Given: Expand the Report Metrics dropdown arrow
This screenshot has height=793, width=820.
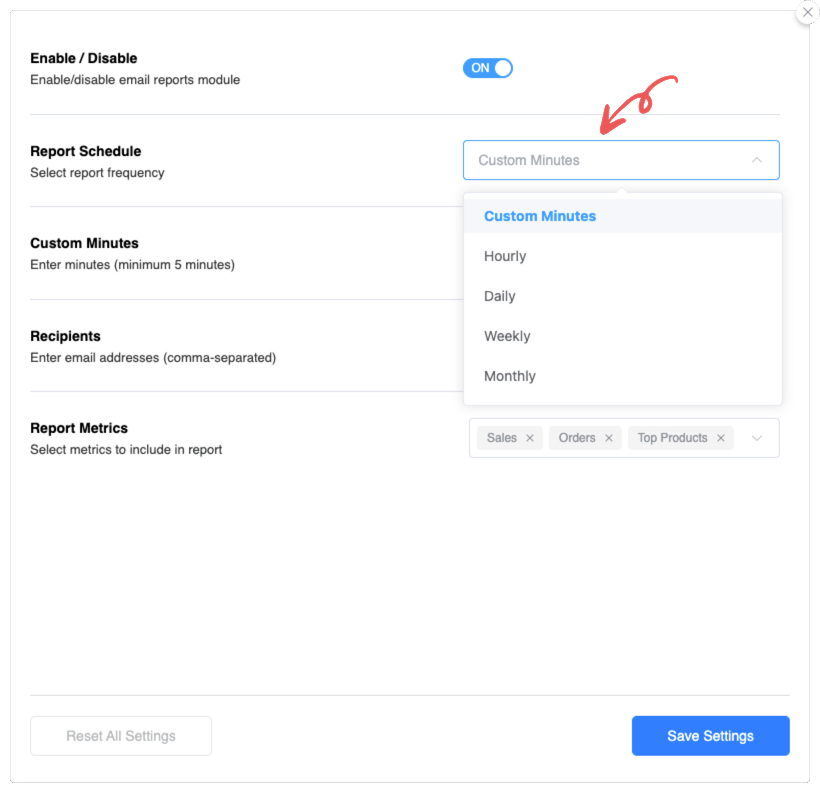Looking at the screenshot, I should pyautogui.click(x=757, y=438).
